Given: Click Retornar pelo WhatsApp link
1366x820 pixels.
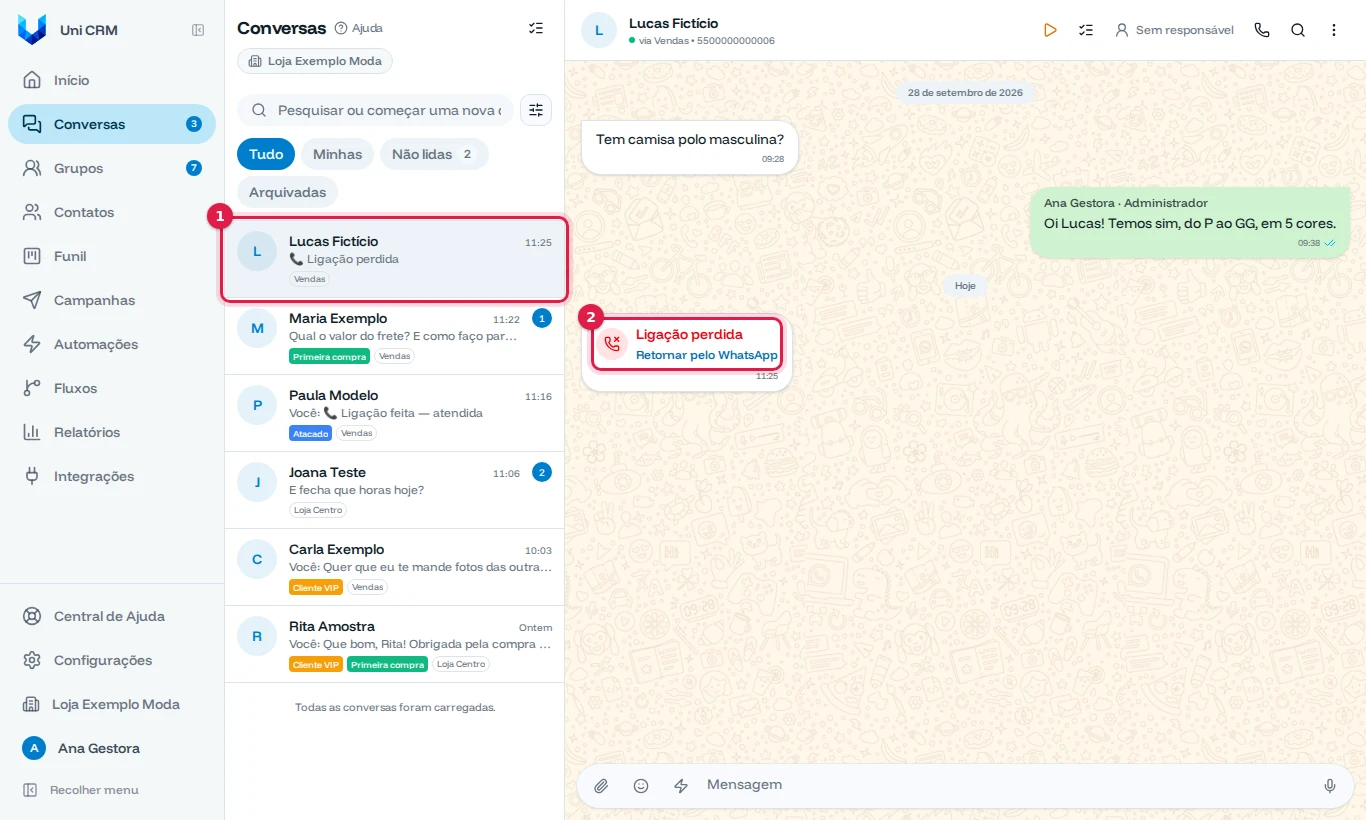Looking at the screenshot, I should pyautogui.click(x=707, y=355).
